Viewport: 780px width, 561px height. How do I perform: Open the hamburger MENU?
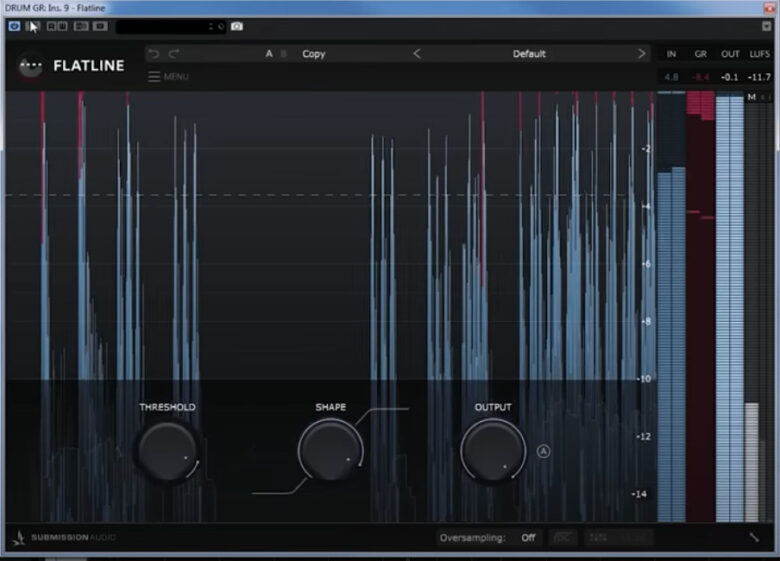point(168,77)
